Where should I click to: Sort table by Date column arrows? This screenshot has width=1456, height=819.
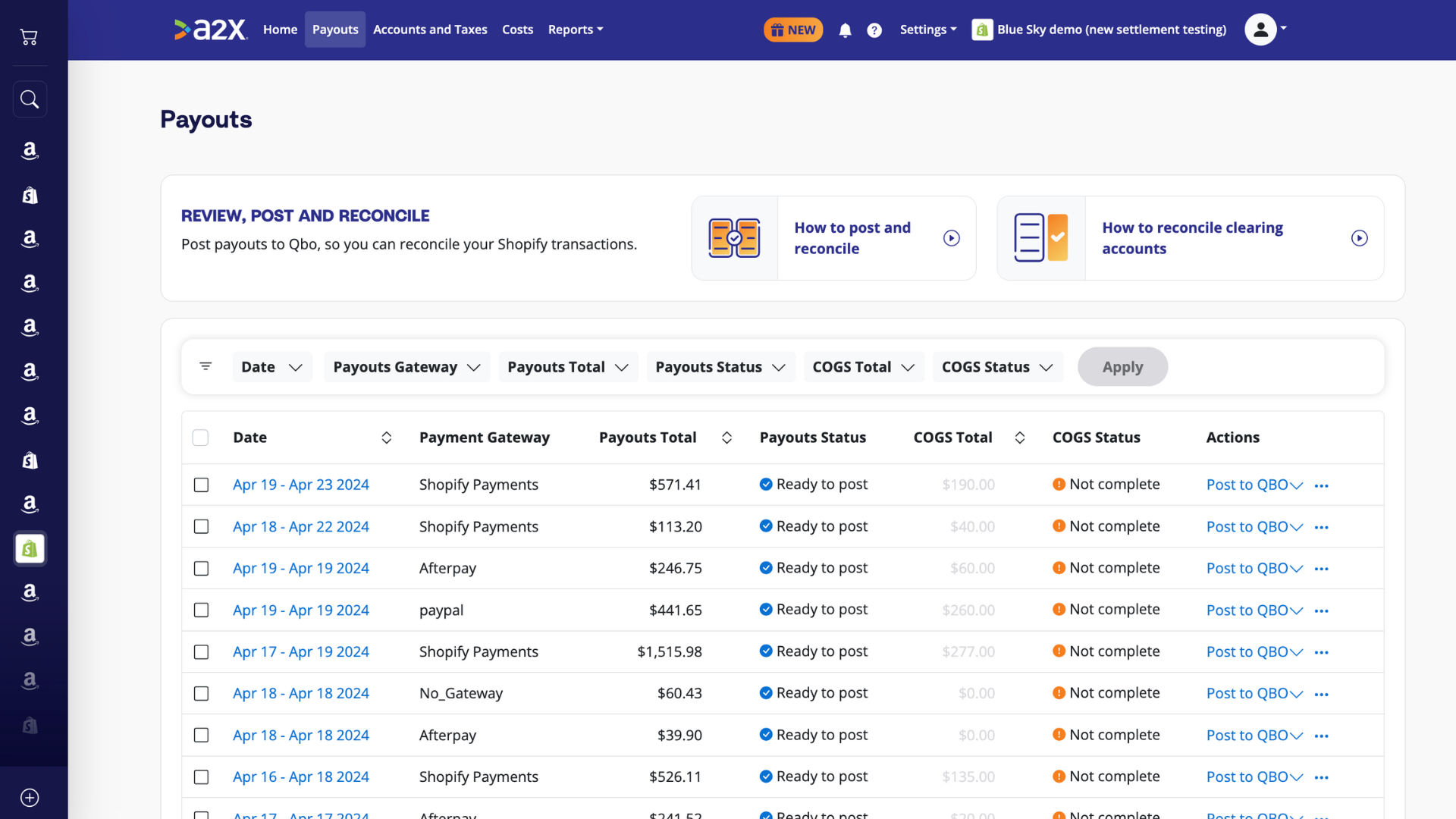tap(386, 438)
